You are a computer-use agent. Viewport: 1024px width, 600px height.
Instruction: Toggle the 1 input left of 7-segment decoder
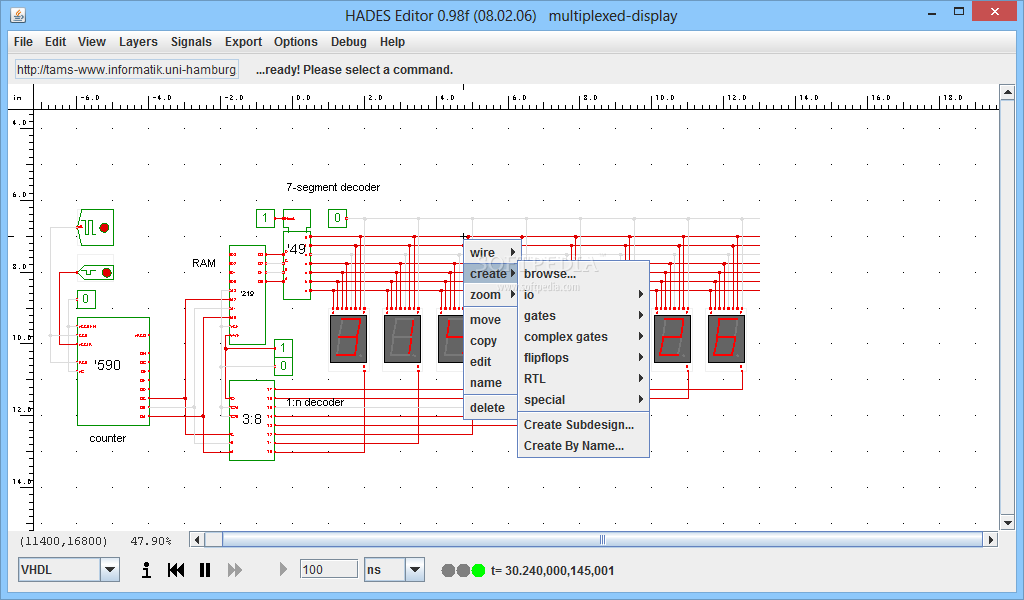(x=265, y=218)
